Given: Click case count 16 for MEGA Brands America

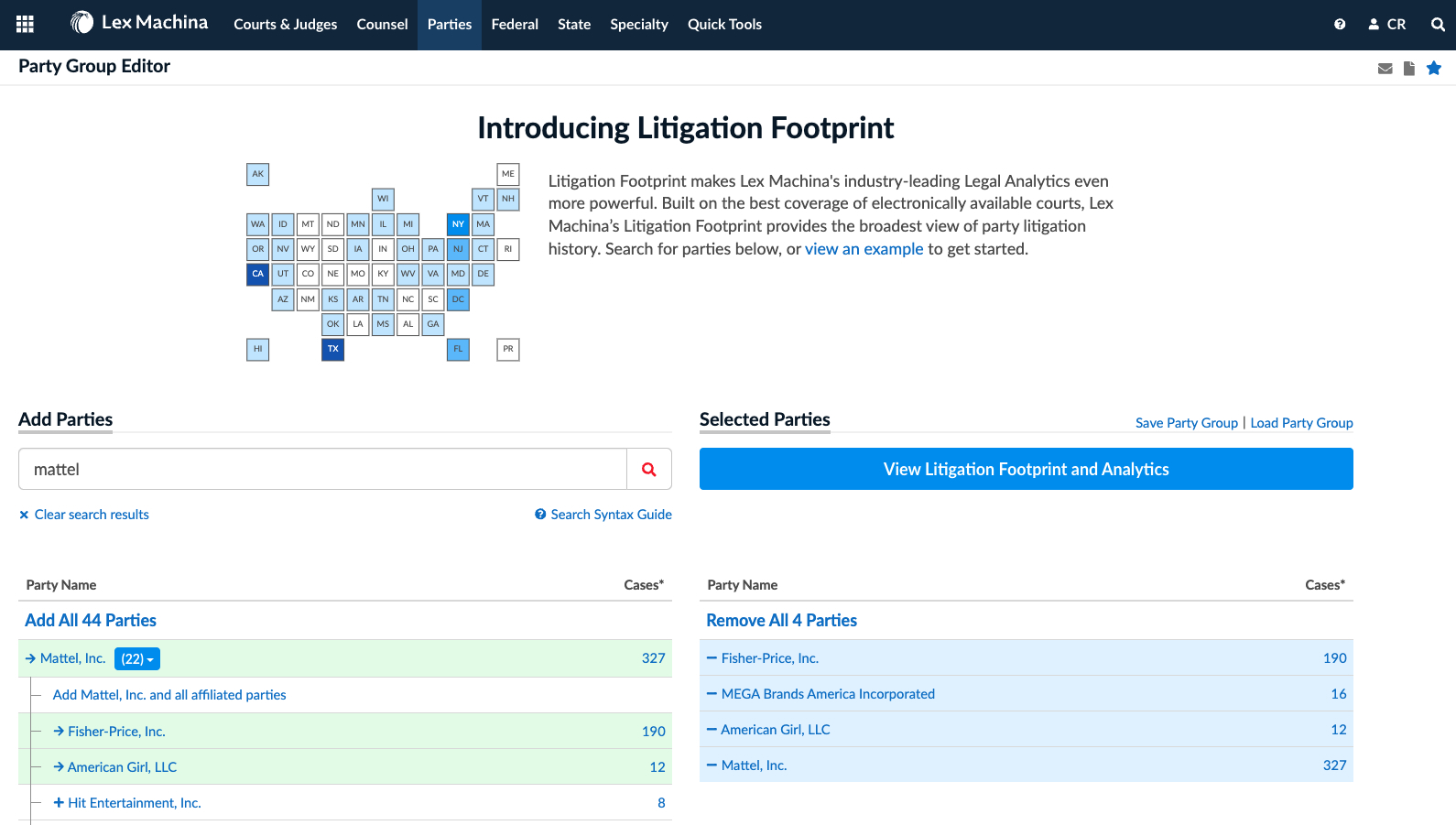Looking at the screenshot, I should click(x=1339, y=694).
